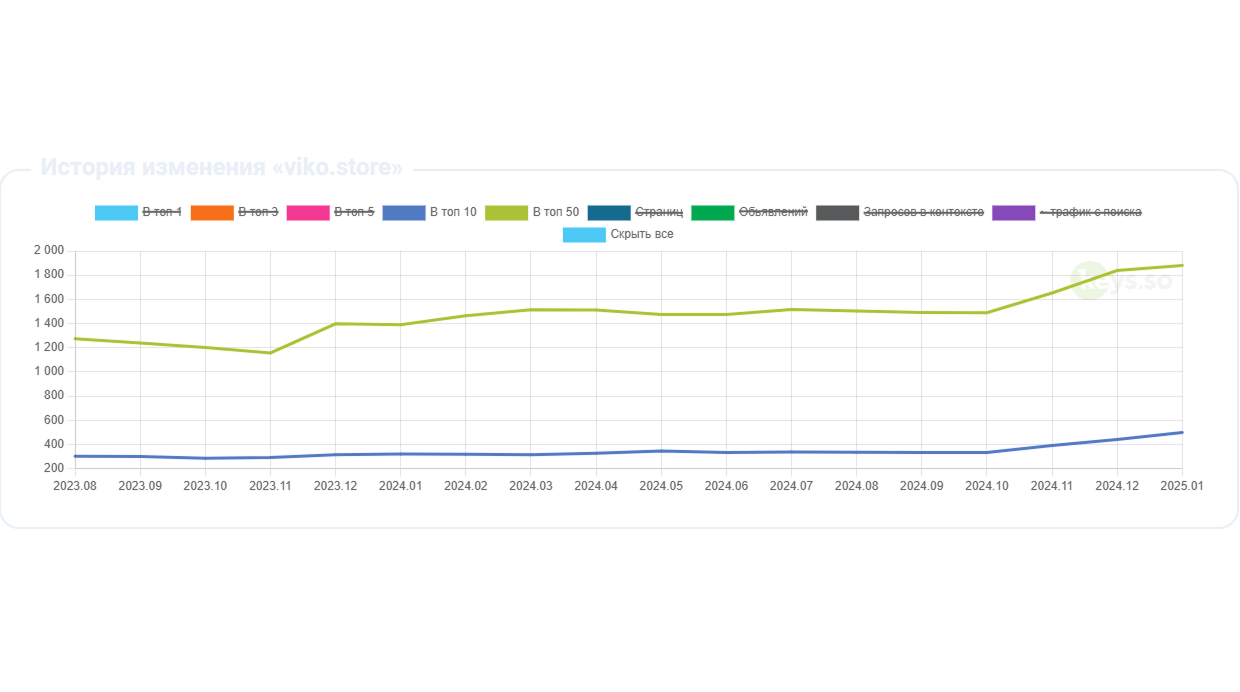
Task: Click the purple traffic legend swatch
Action: pos(1014,212)
